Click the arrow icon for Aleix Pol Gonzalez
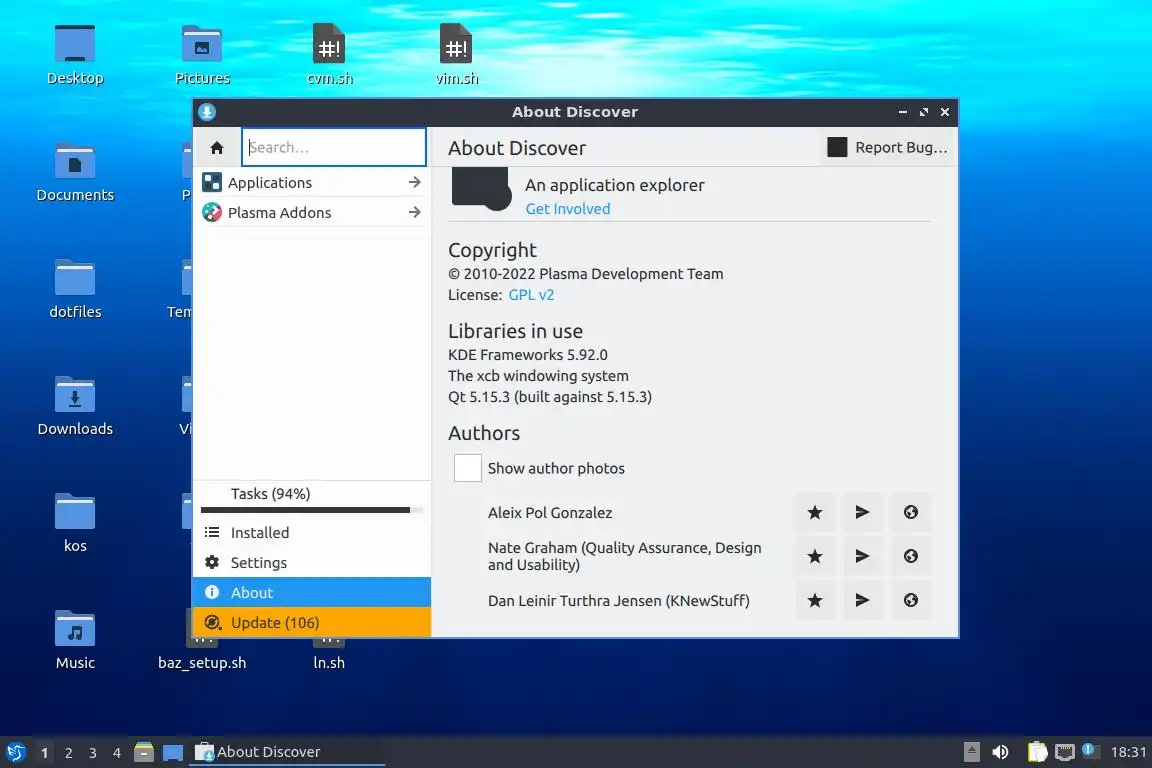1152x768 pixels. 863,512
